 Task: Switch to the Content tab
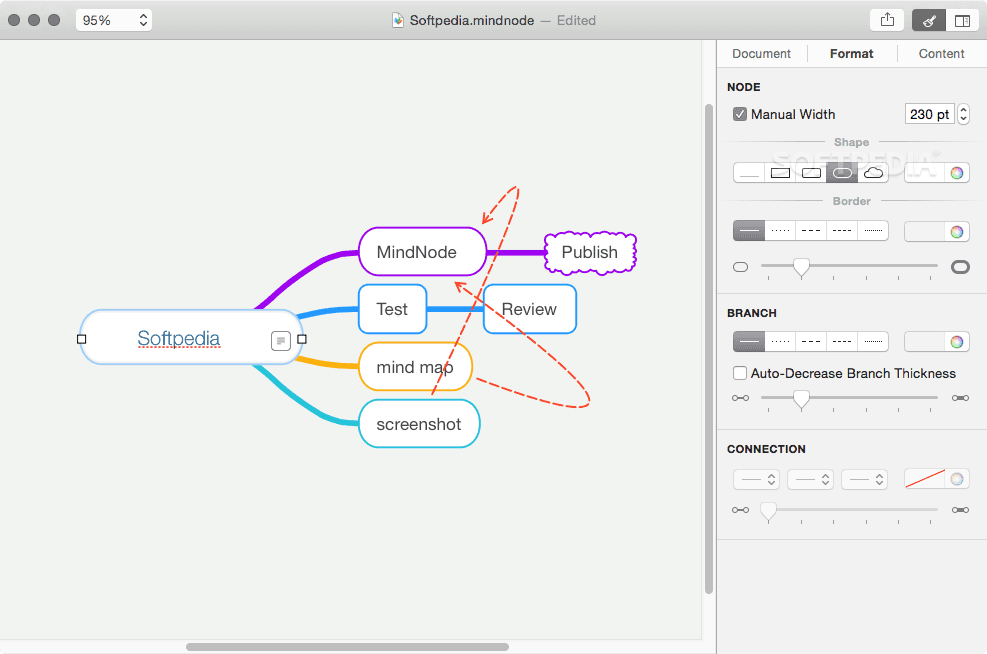941,54
